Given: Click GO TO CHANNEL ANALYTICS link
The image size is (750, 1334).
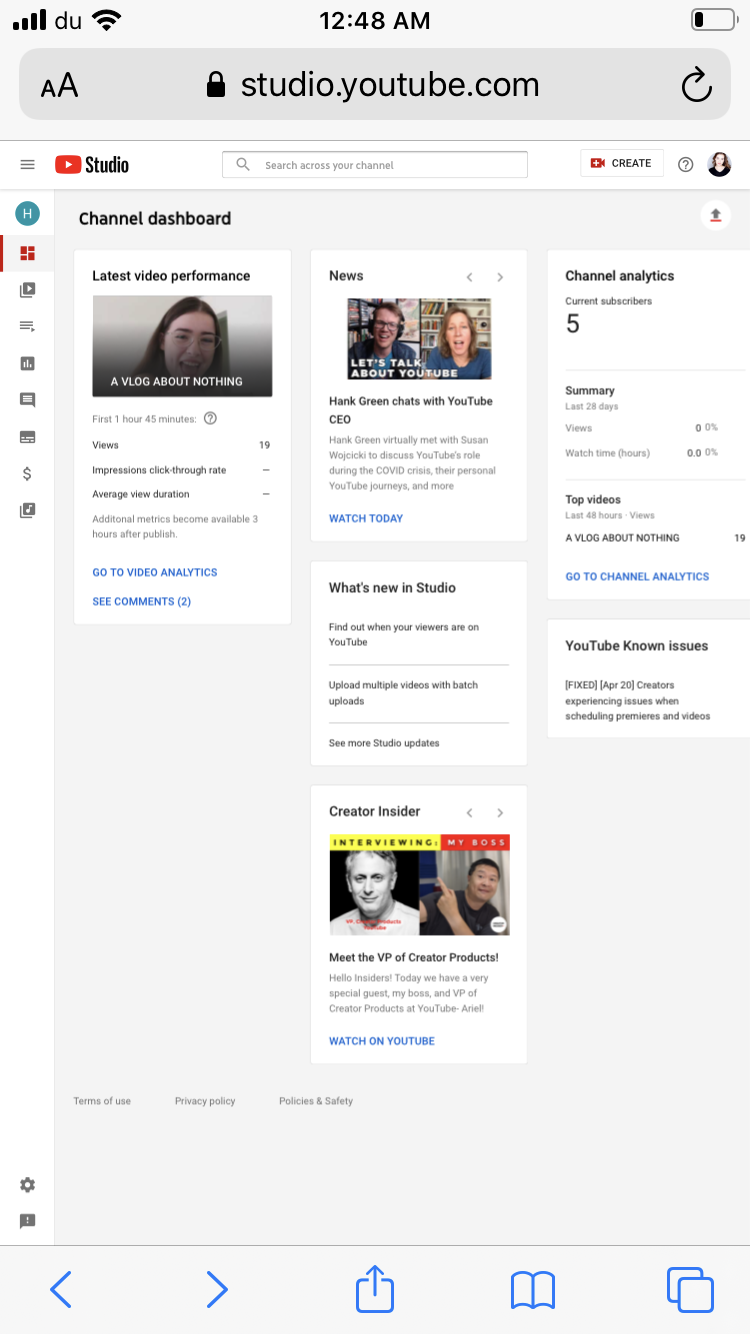Looking at the screenshot, I should pyautogui.click(x=637, y=576).
